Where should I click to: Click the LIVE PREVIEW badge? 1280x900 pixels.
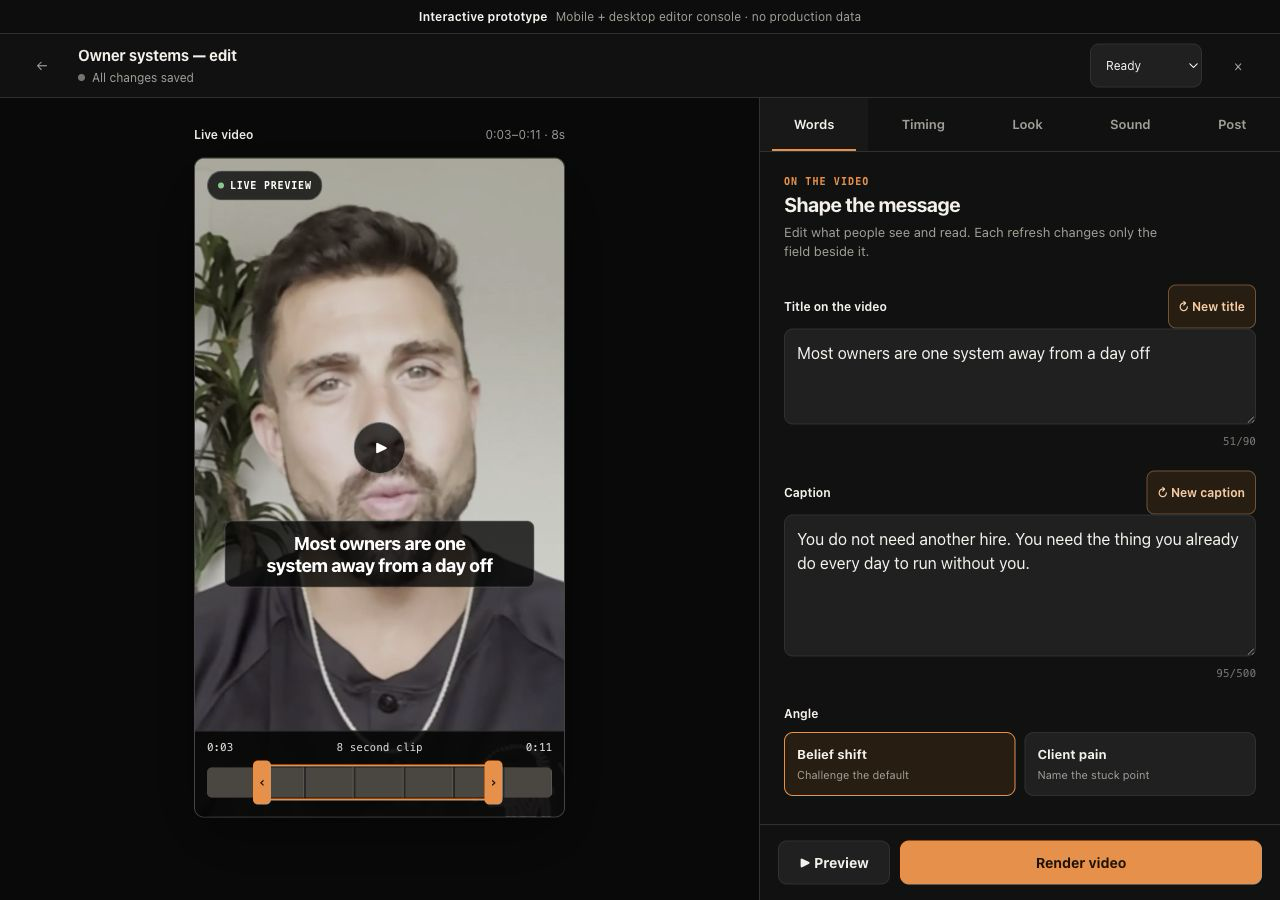[265, 185]
